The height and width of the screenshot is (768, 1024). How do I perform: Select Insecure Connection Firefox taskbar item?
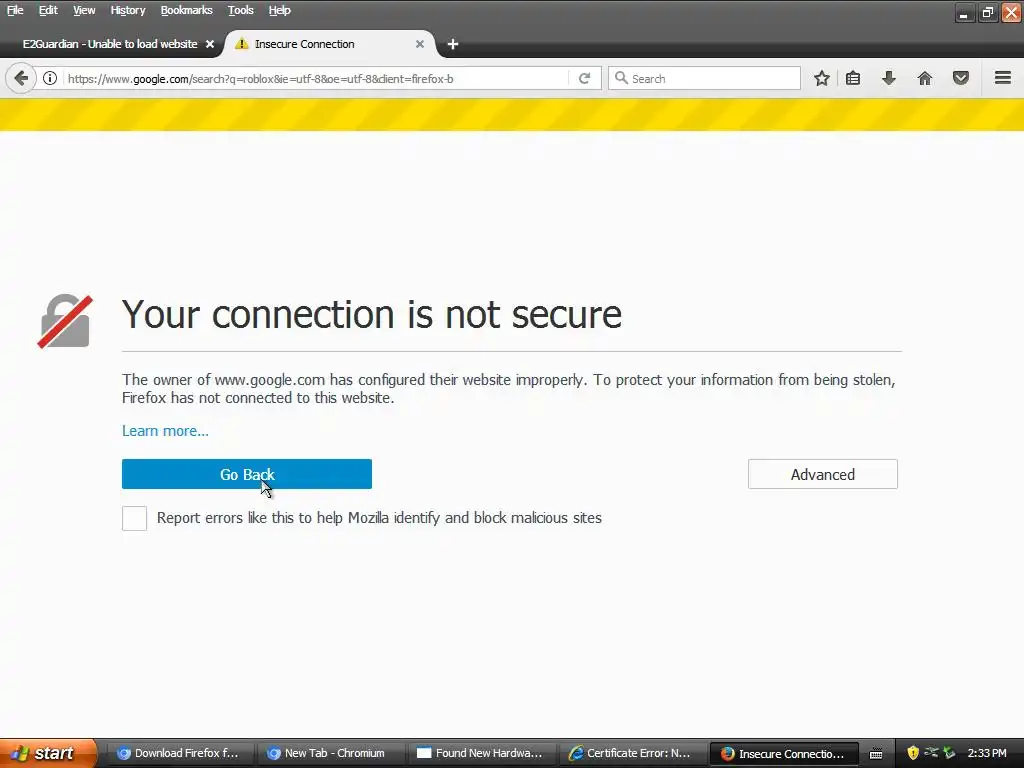tap(783, 754)
